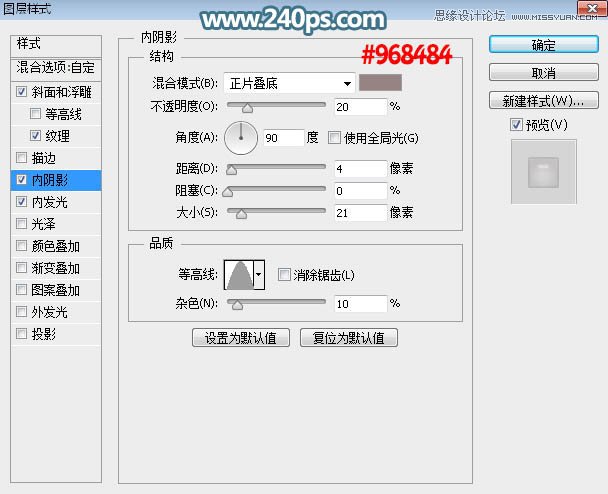Enable the 渐变叠加 checkbox

(x=21, y=268)
